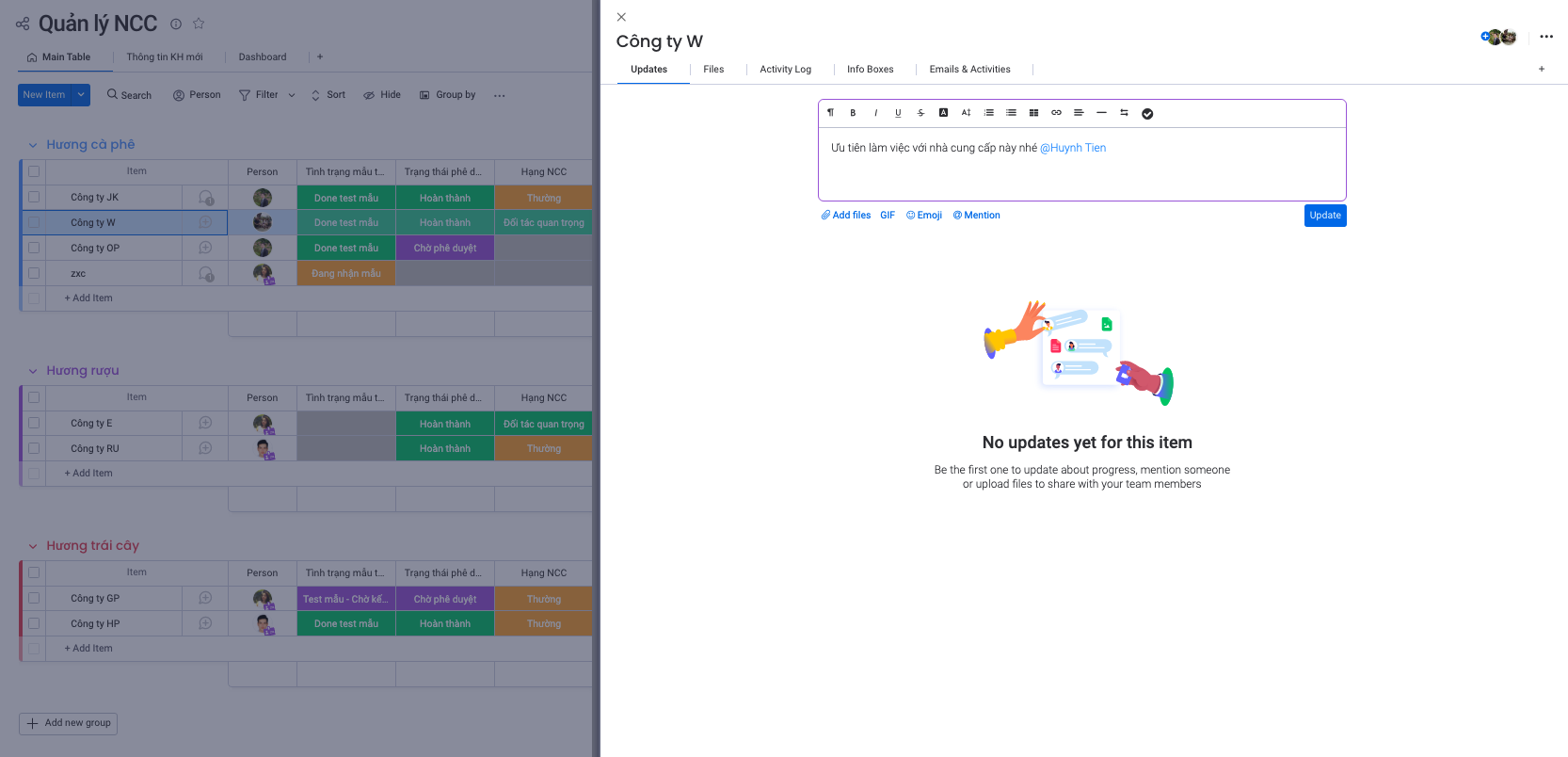Tick the checkbox for Công ty JK
Viewport: 1568px width, 757px height.
pos(34,198)
